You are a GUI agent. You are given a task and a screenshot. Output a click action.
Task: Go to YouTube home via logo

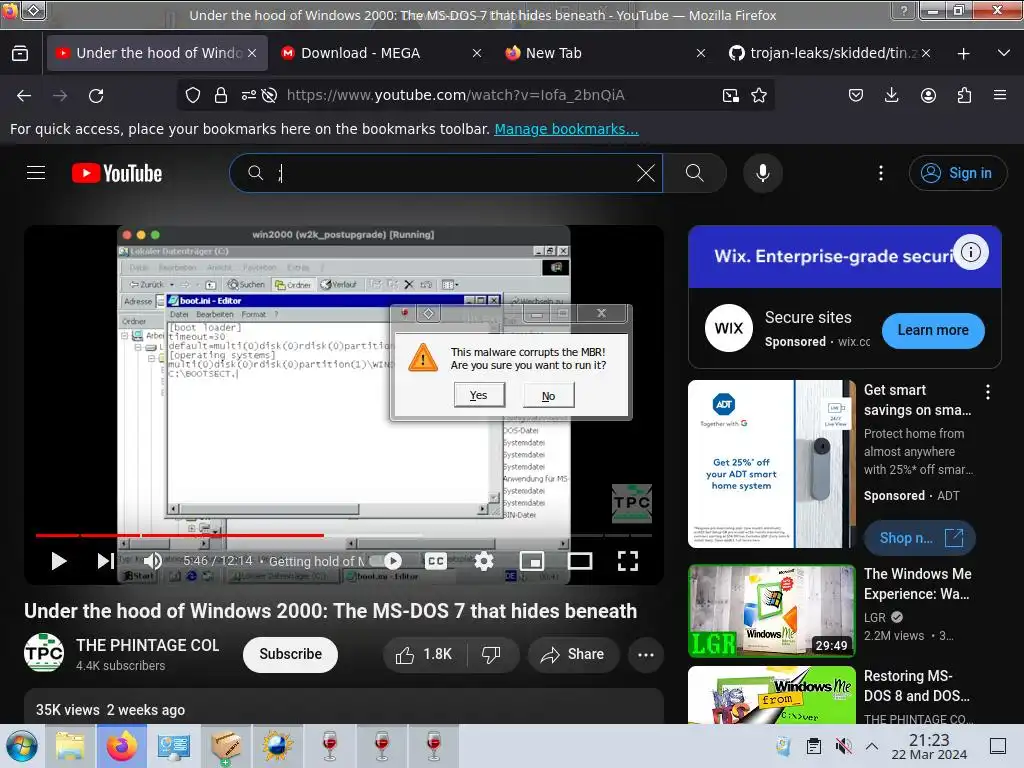pos(117,173)
